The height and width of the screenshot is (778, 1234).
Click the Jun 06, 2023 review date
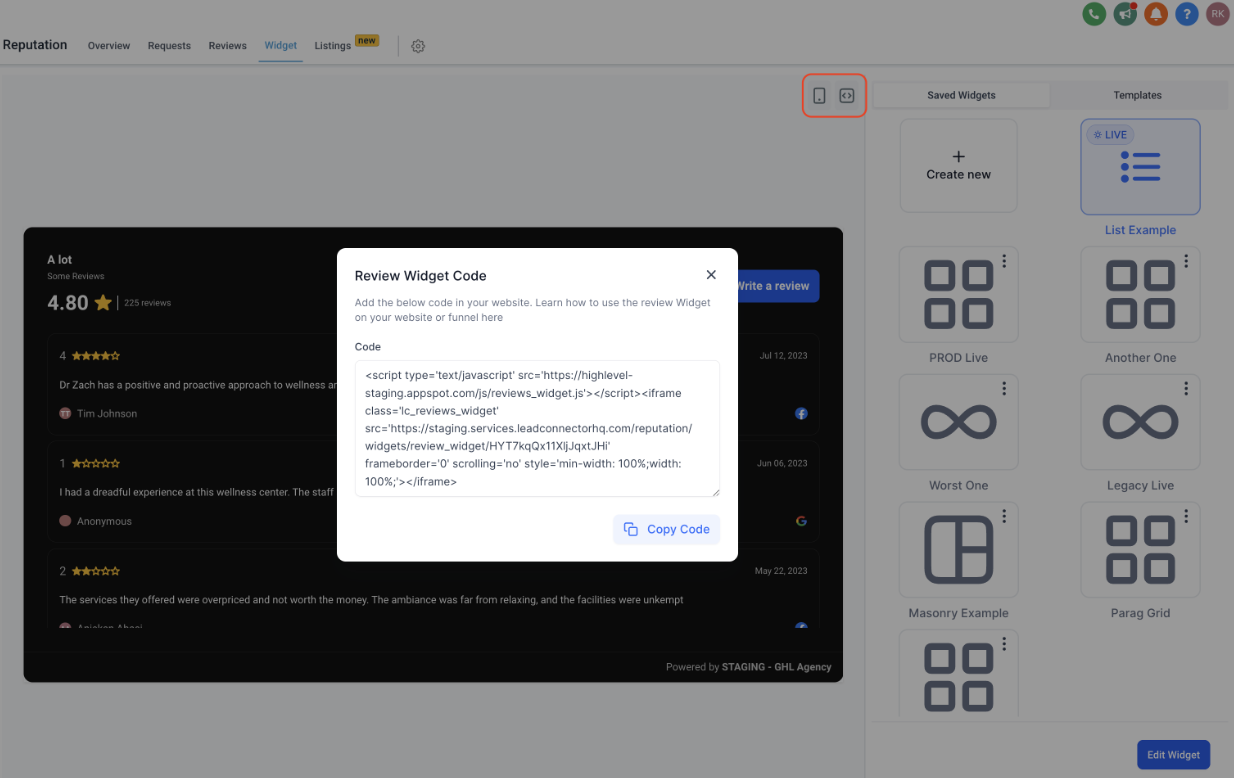(x=782, y=463)
